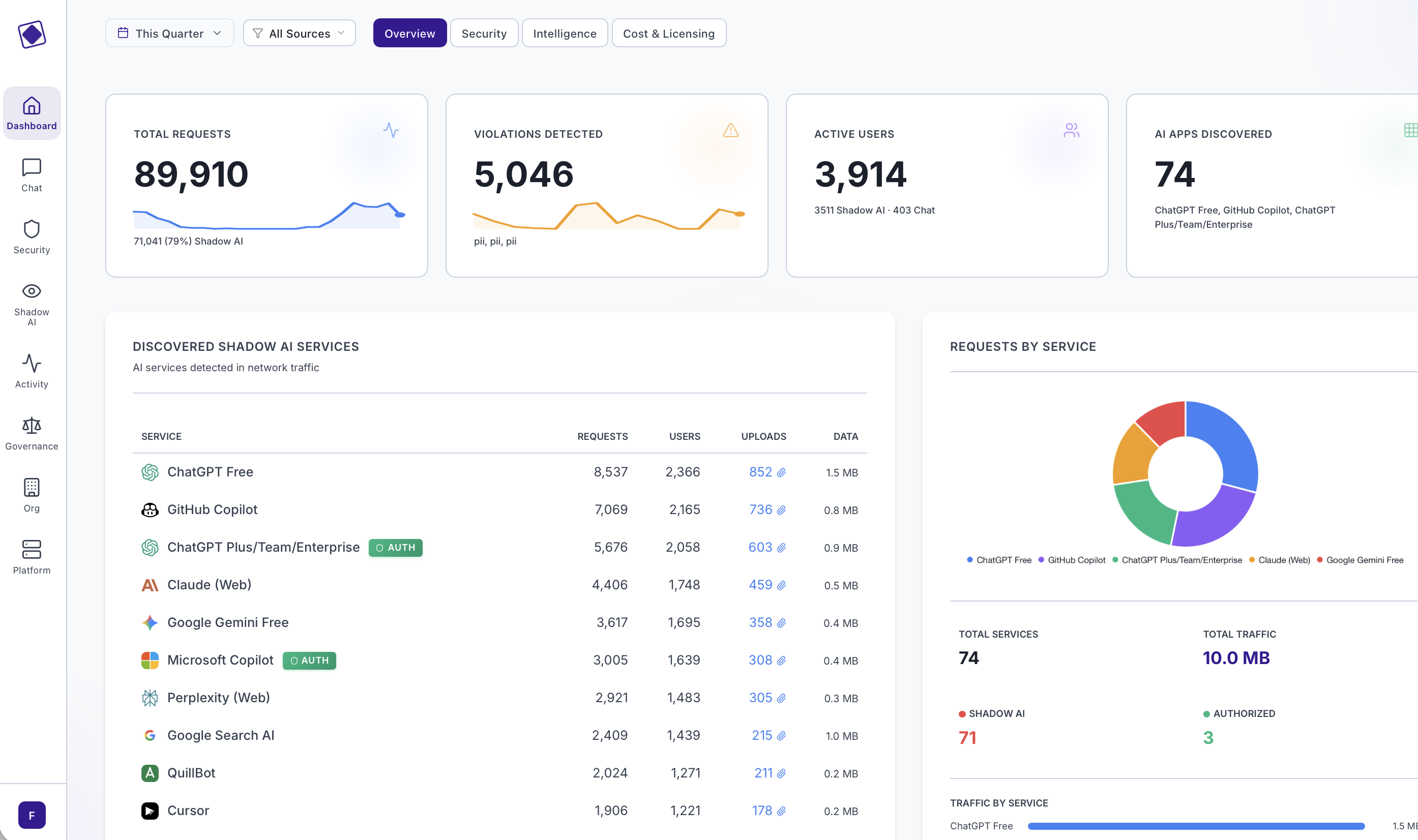
Task: Sort table by UPLOADS column header
Action: pyautogui.click(x=763, y=436)
